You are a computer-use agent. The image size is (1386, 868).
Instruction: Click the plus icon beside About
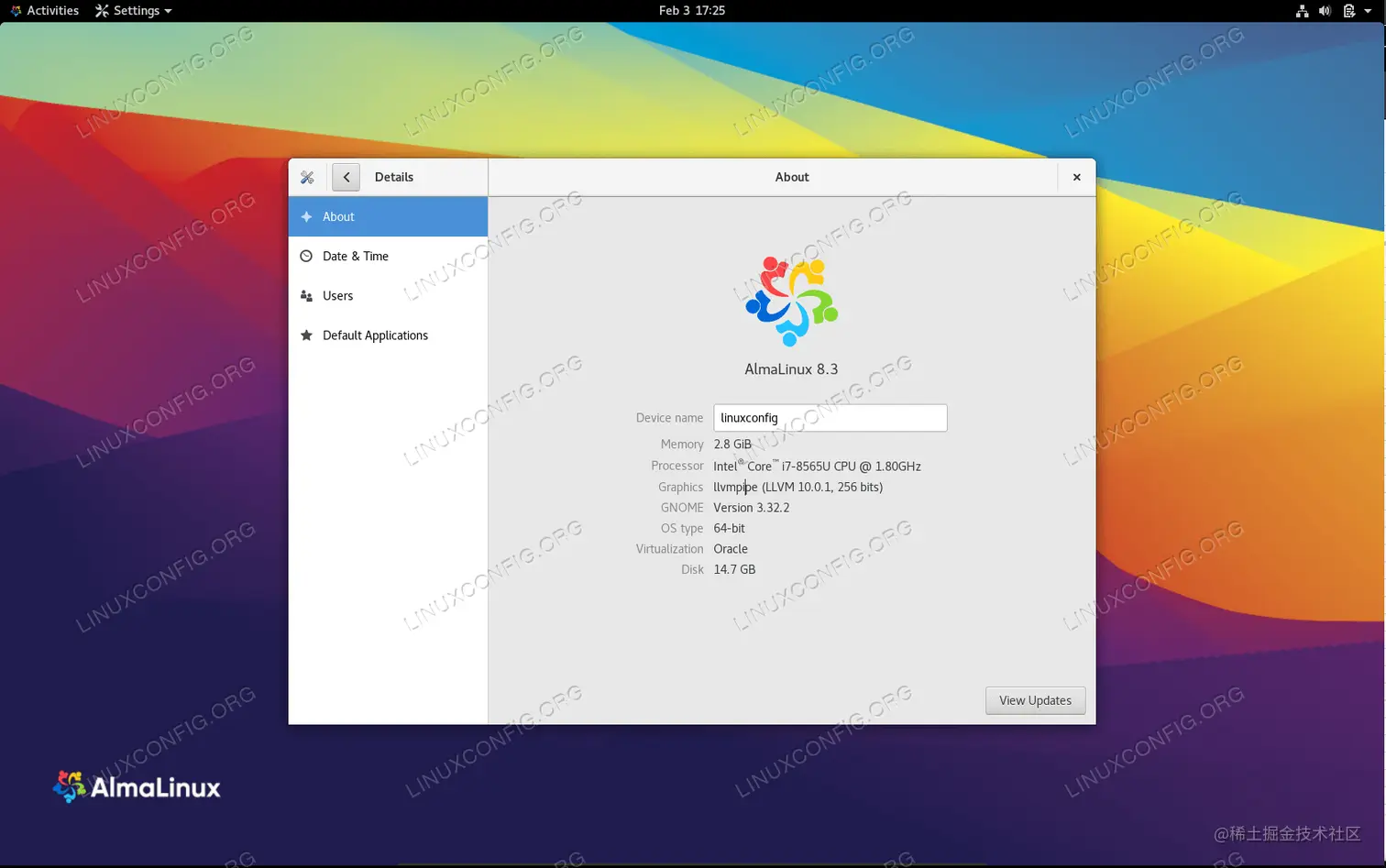pyautogui.click(x=306, y=216)
